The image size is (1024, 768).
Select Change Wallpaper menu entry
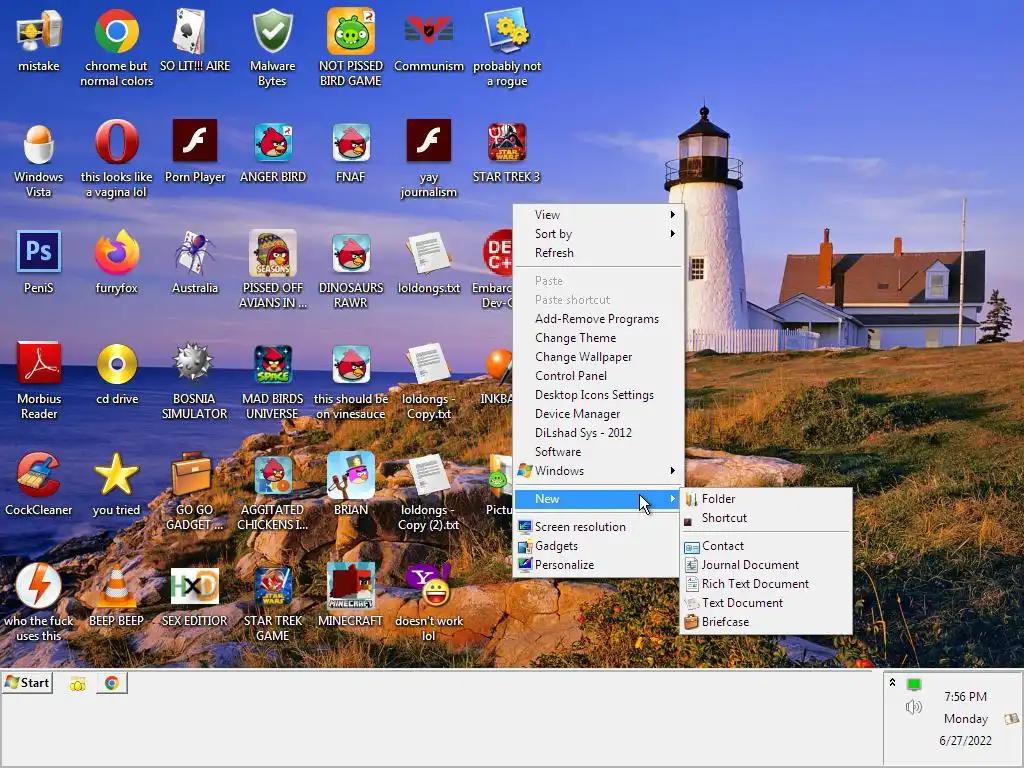(x=598, y=357)
